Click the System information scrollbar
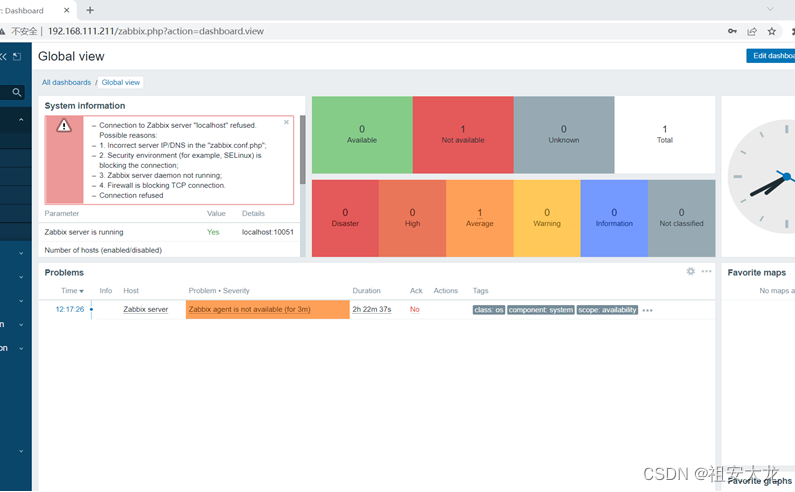The width and height of the screenshot is (795, 492). (x=303, y=150)
